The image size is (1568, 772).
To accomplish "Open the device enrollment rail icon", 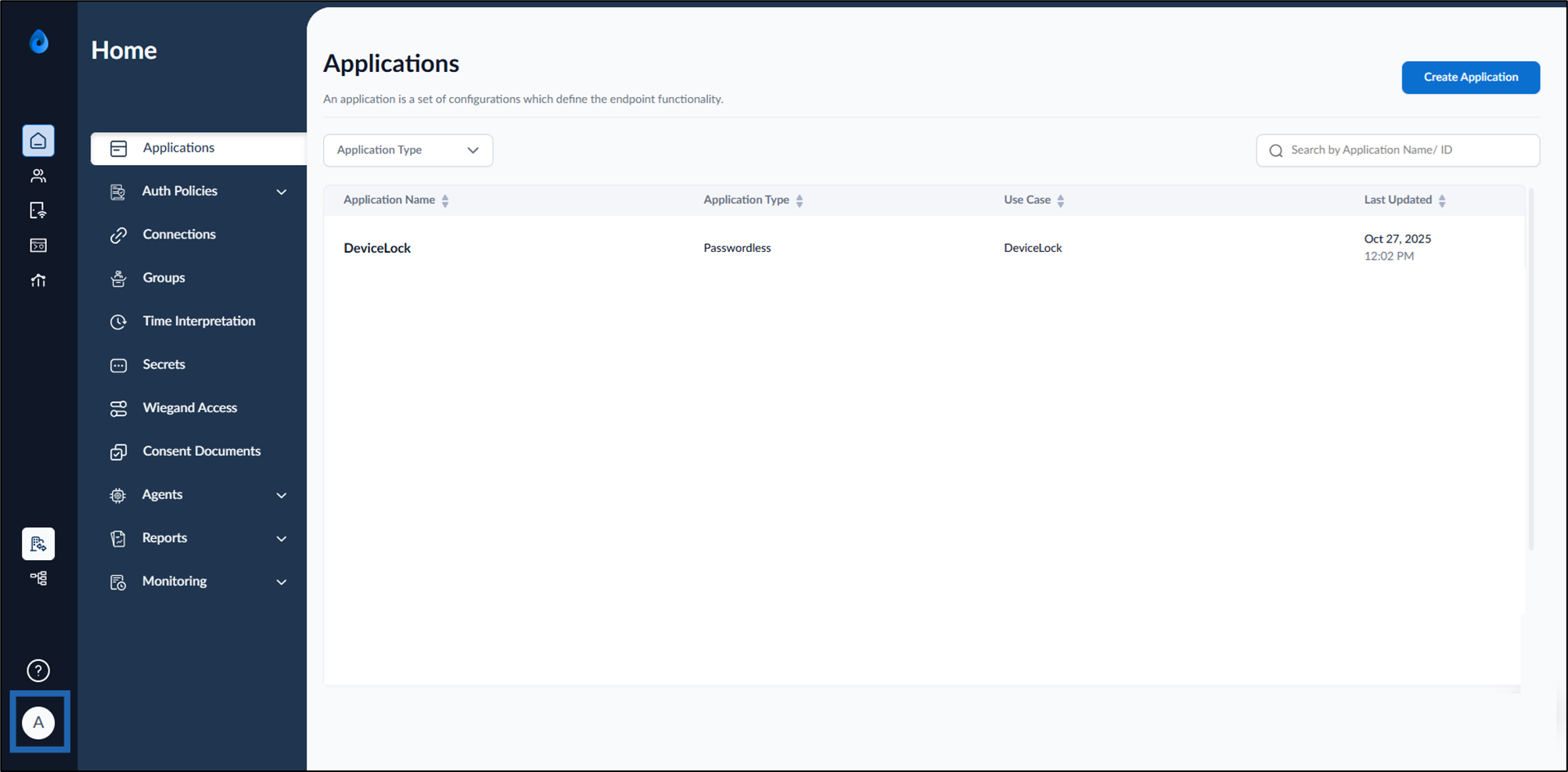I will [38, 210].
